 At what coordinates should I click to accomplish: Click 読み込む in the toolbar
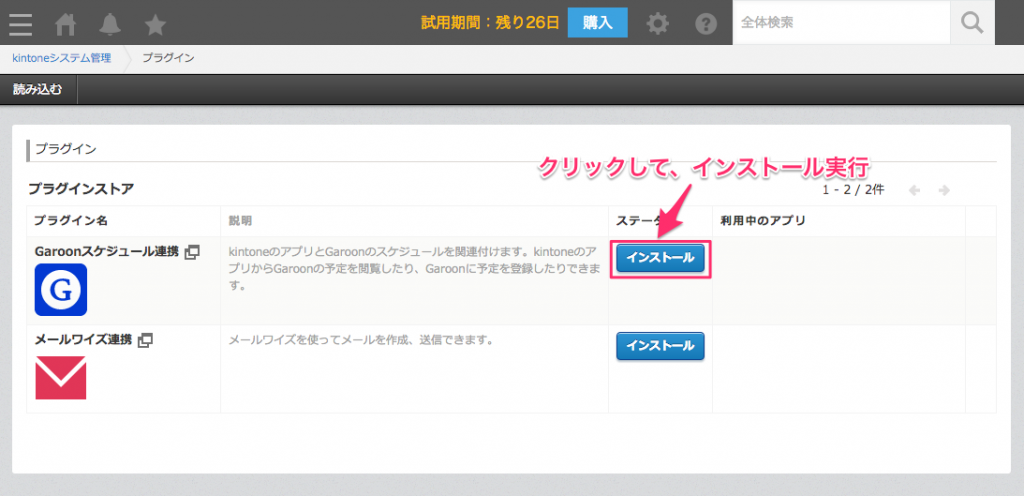pos(38,90)
